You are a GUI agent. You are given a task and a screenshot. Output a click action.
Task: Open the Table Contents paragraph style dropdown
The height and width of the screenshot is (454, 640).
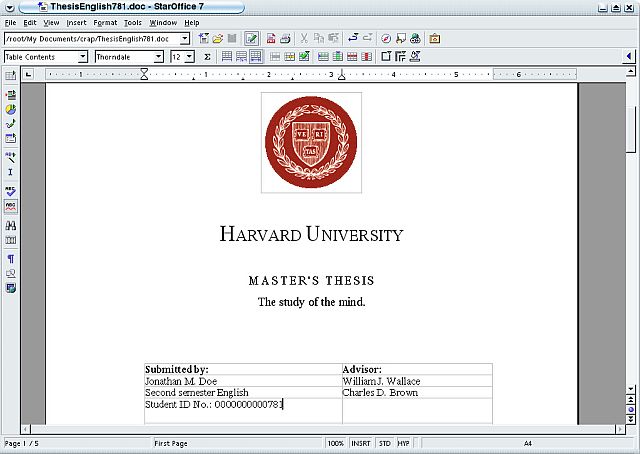(x=83, y=57)
